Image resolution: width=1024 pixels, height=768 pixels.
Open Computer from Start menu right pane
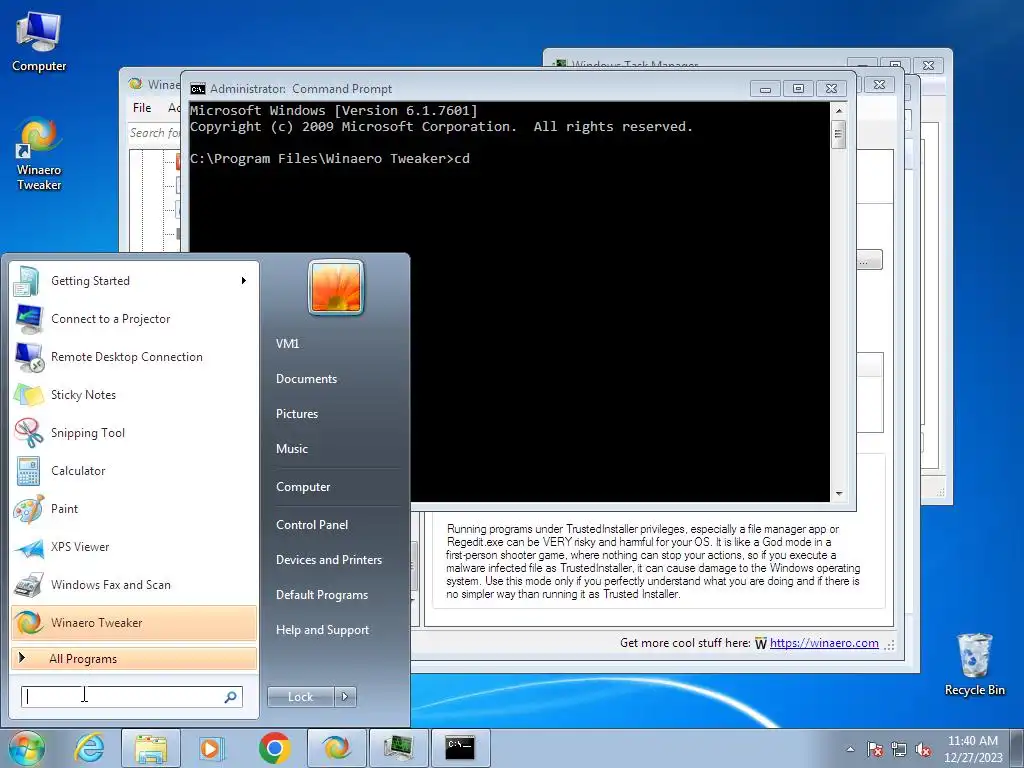pos(303,487)
